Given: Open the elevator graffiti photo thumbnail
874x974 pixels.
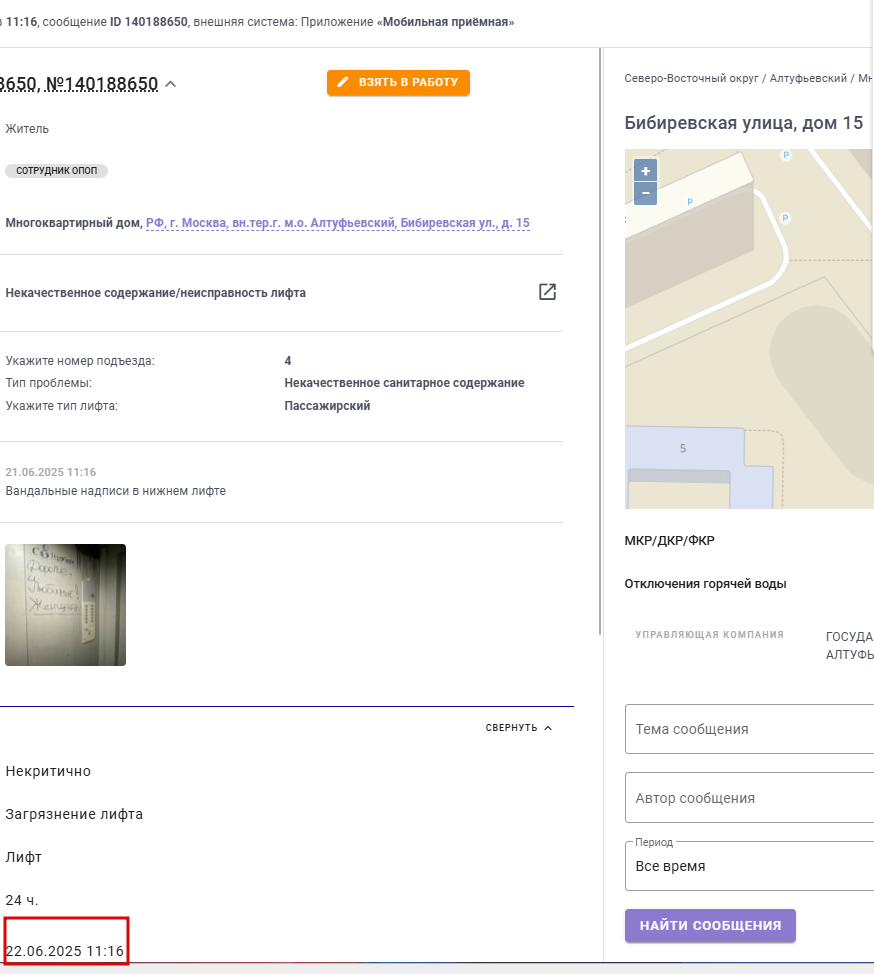Looking at the screenshot, I should [x=66, y=605].
